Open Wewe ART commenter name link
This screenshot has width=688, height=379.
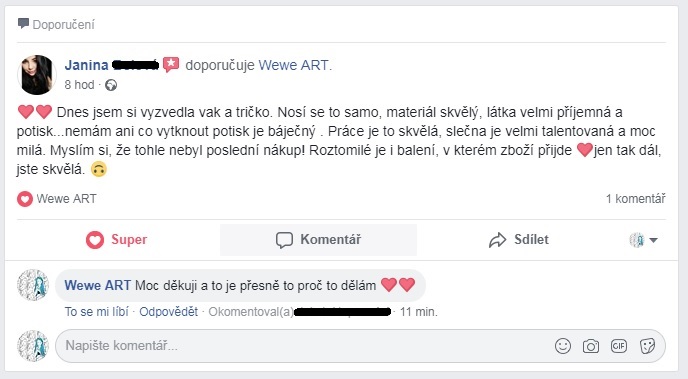click(x=97, y=286)
